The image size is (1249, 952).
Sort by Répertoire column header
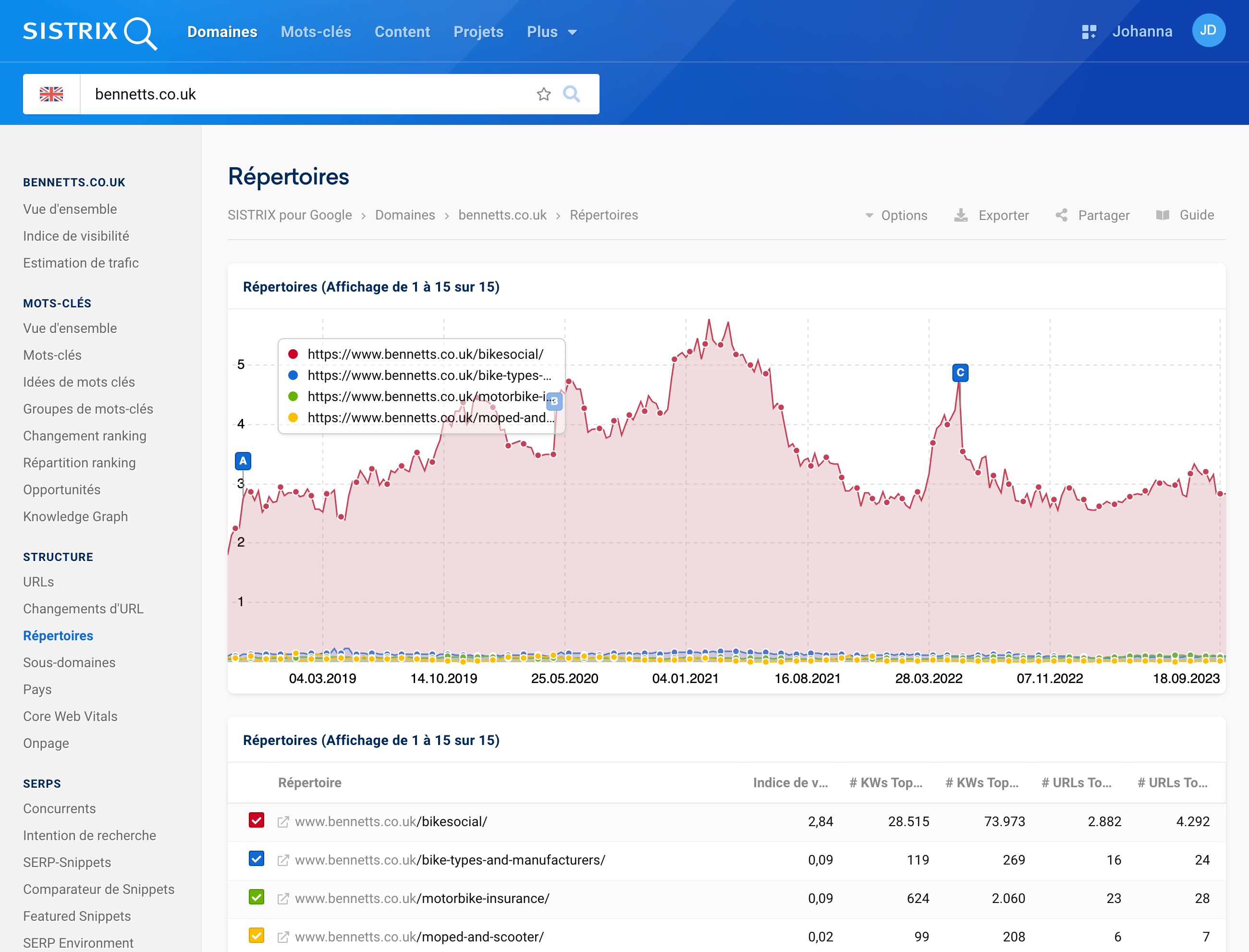pos(309,782)
